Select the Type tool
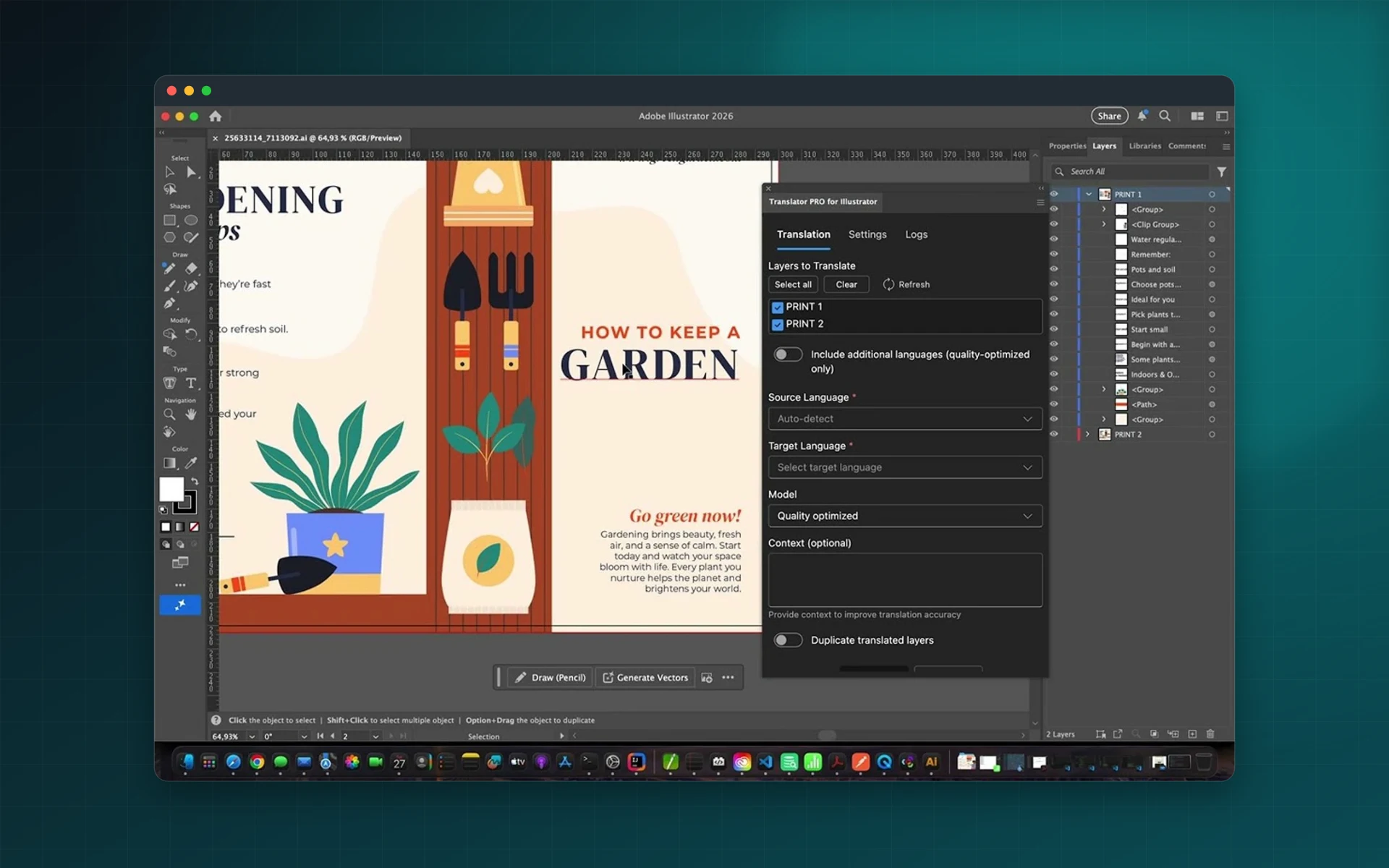1389x868 pixels. point(191,383)
